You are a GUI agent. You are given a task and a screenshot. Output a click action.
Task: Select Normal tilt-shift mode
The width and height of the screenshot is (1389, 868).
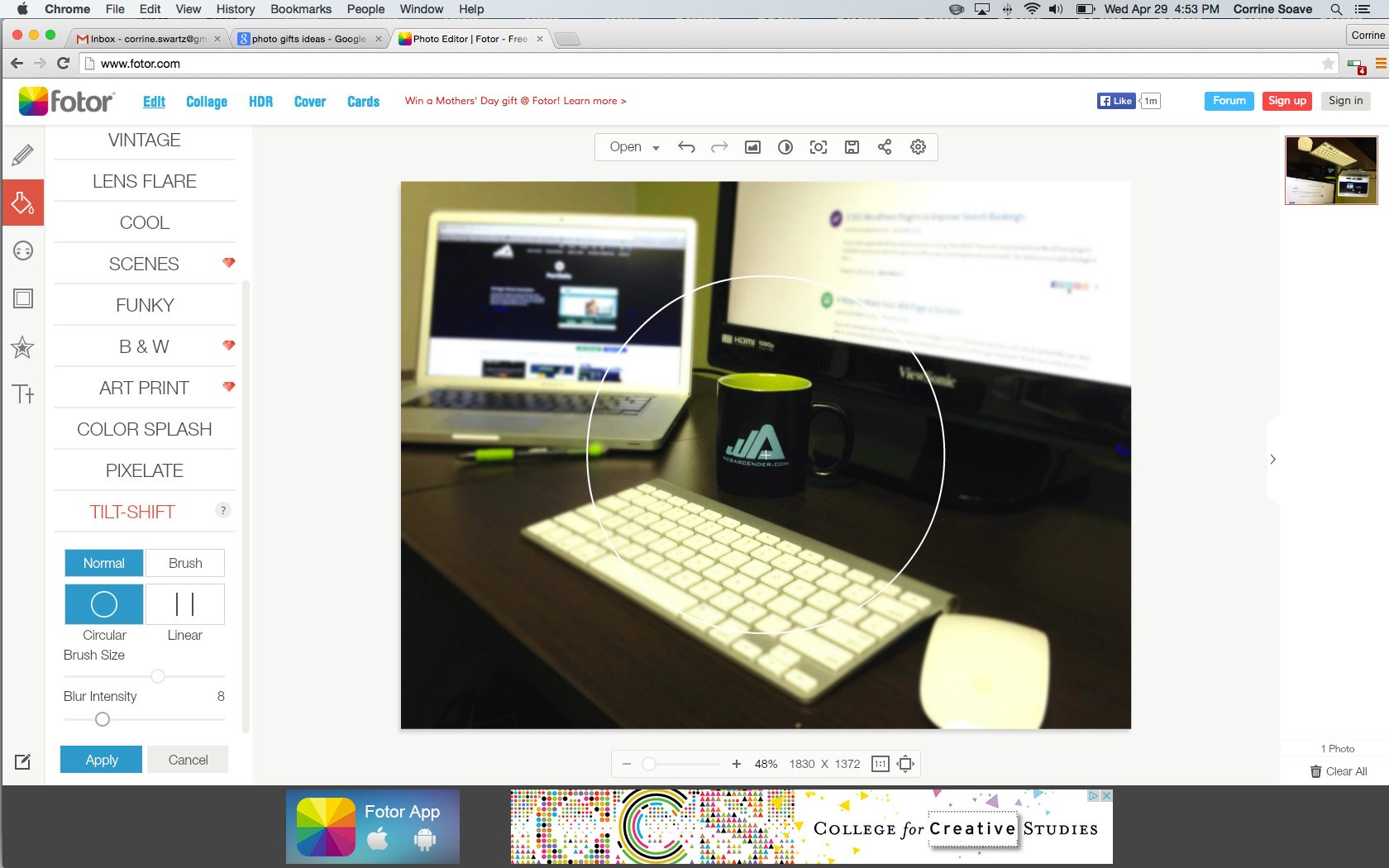pyautogui.click(x=103, y=563)
